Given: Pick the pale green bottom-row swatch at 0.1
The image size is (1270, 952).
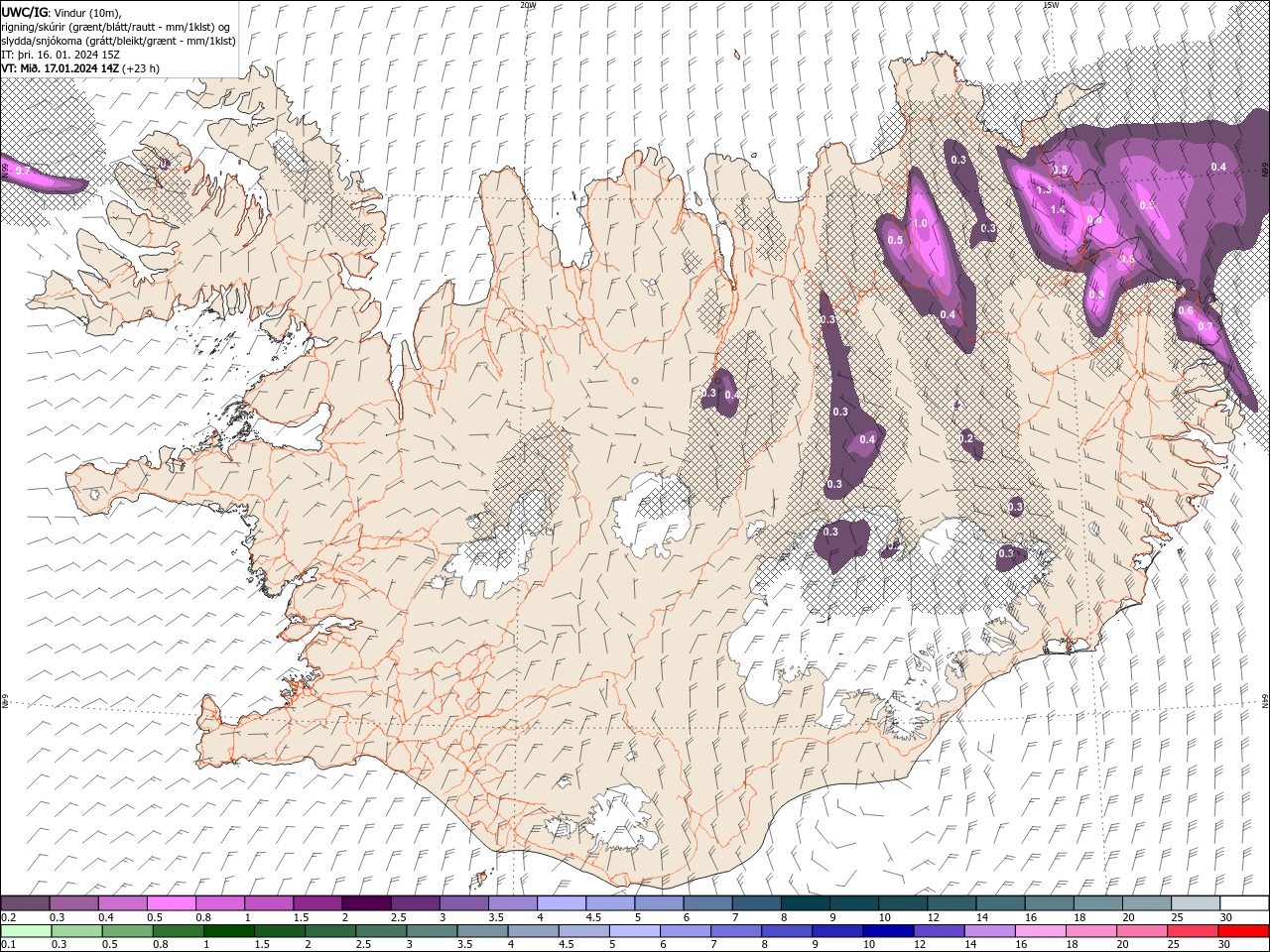Looking at the screenshot, I should (25, 931).
